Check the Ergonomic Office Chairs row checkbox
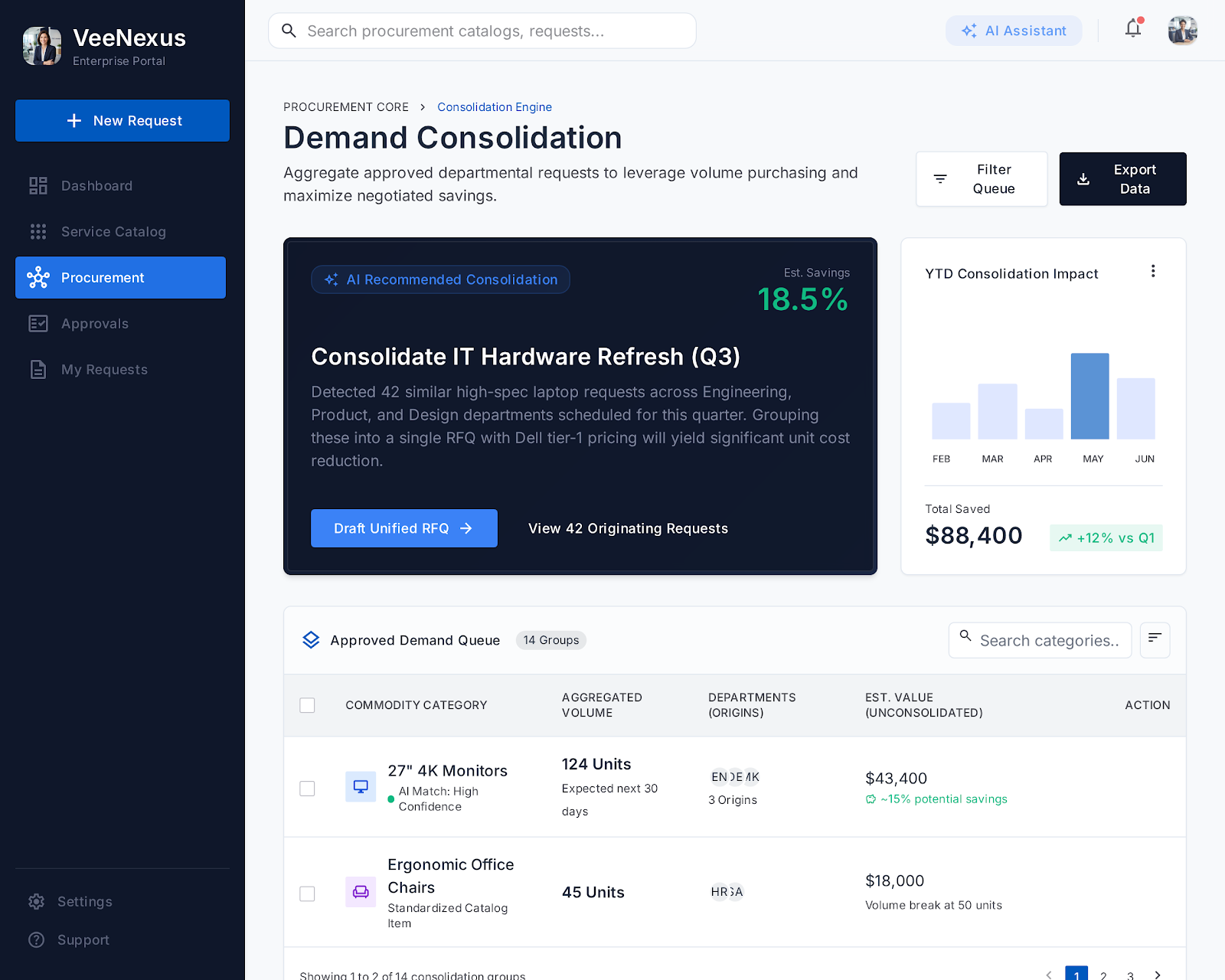The image size is (1225, 980). pos(307,893)
